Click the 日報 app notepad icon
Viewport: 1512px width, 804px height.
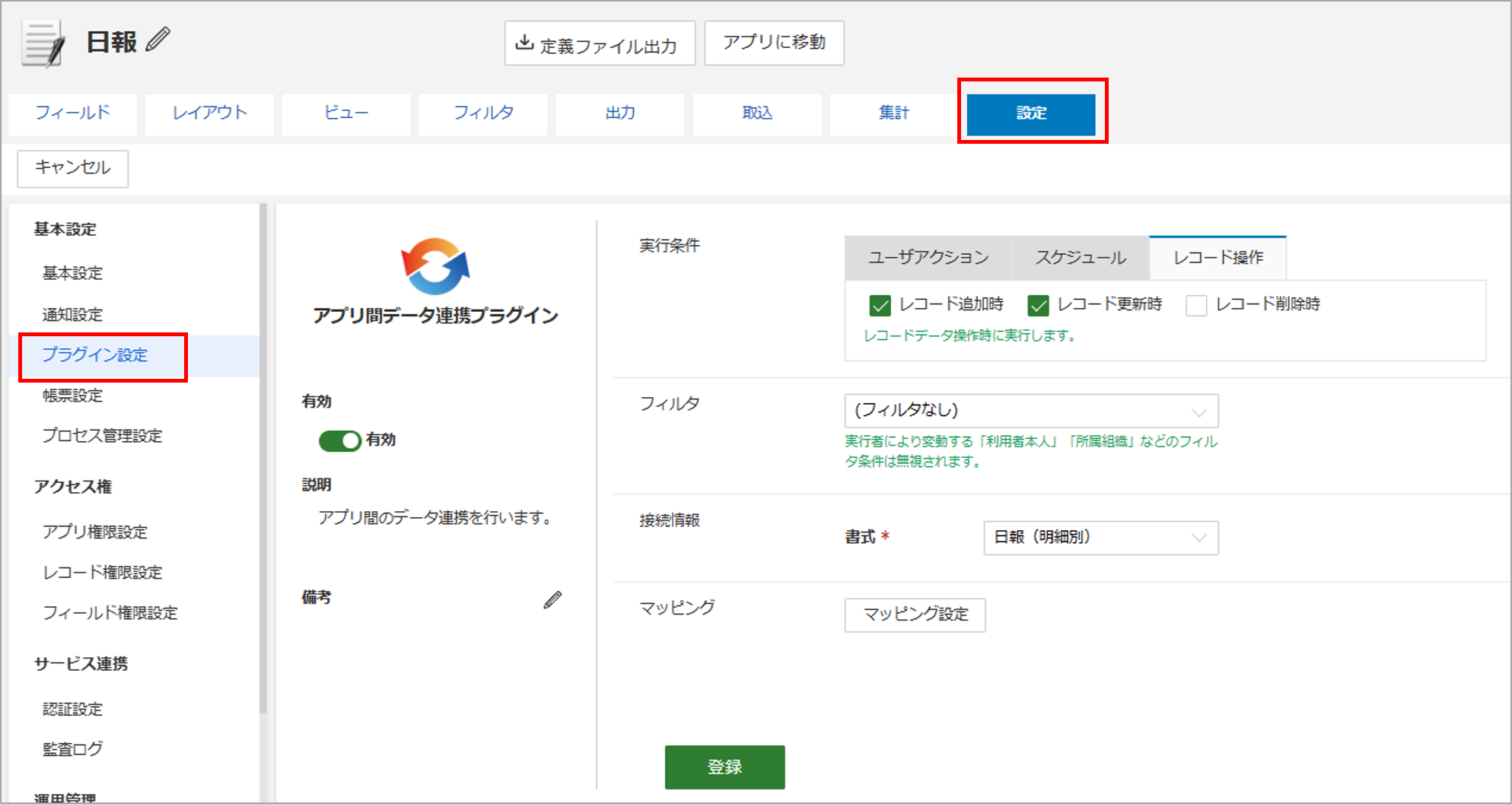click(x=43, y=44)
